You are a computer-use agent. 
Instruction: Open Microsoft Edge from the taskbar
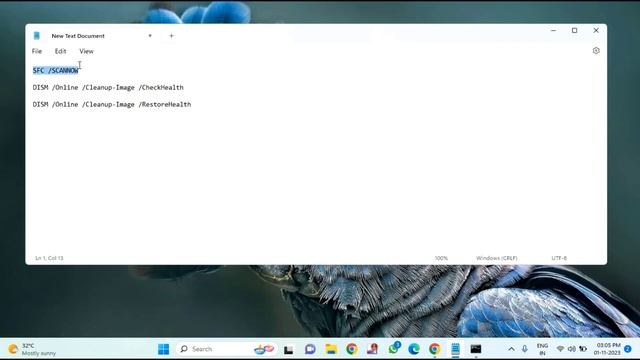(x=414, y=349)
